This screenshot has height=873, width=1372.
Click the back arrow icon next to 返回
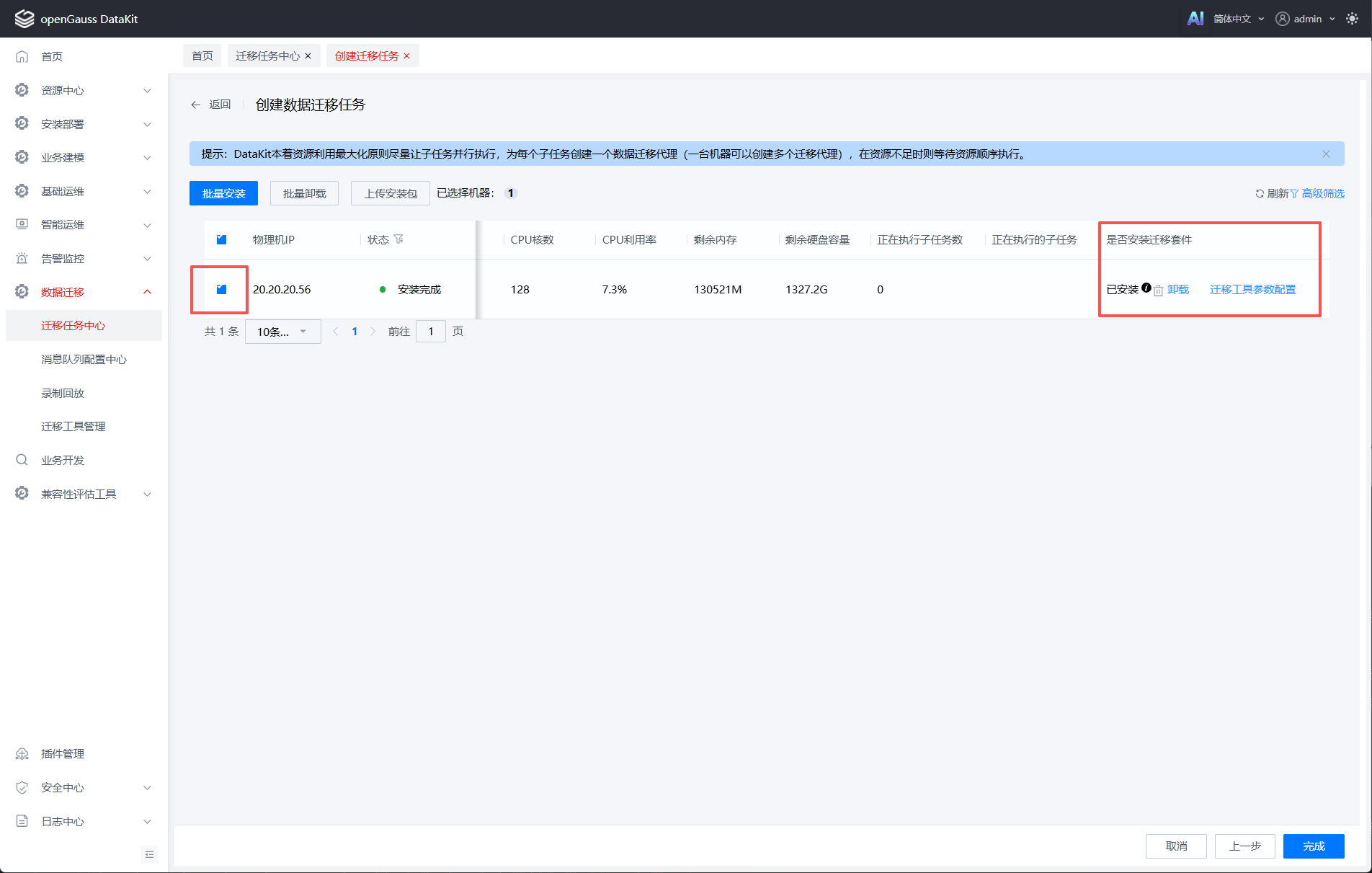[195, 105]
